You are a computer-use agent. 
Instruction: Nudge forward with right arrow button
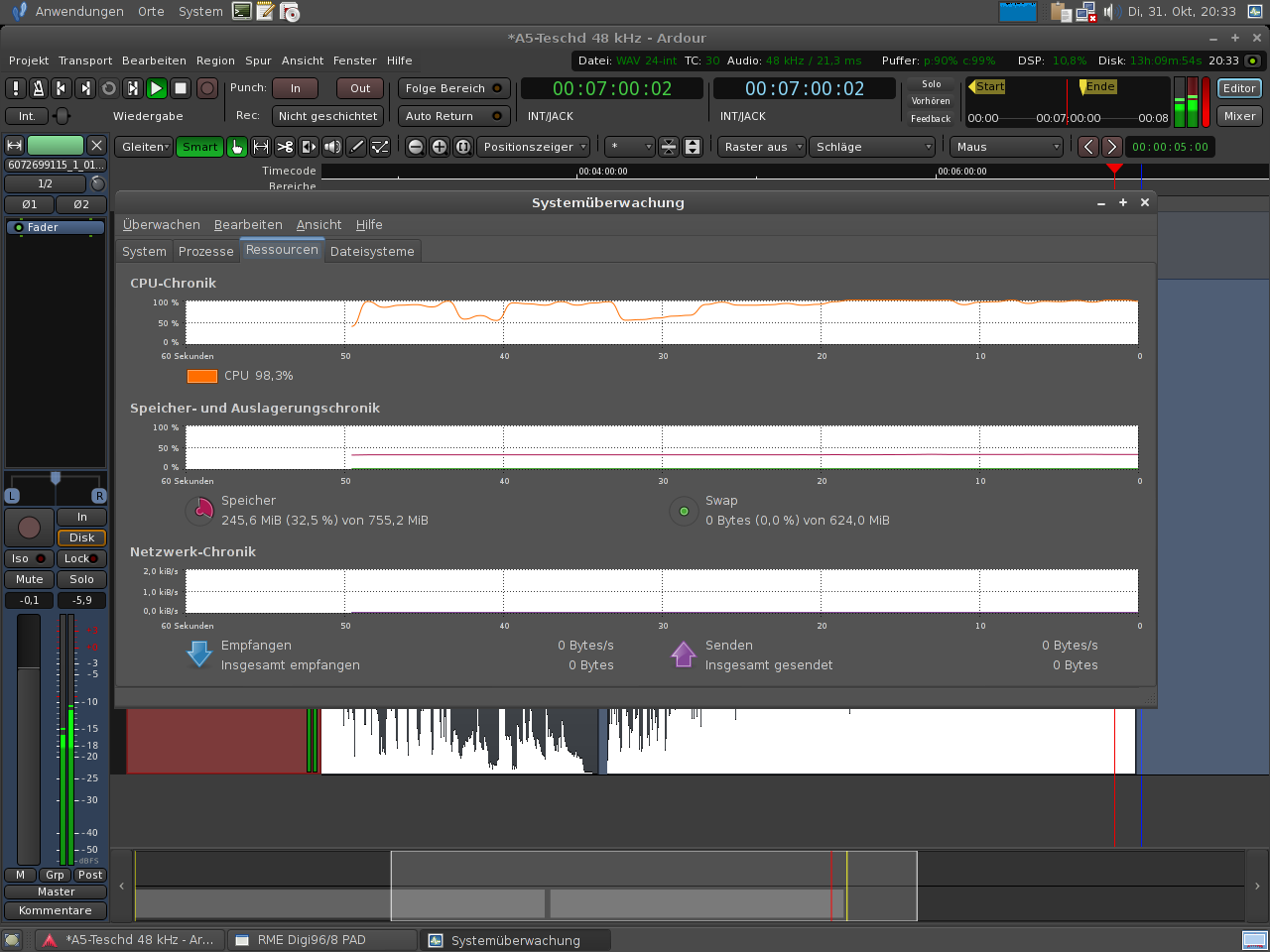point(1112,147)
